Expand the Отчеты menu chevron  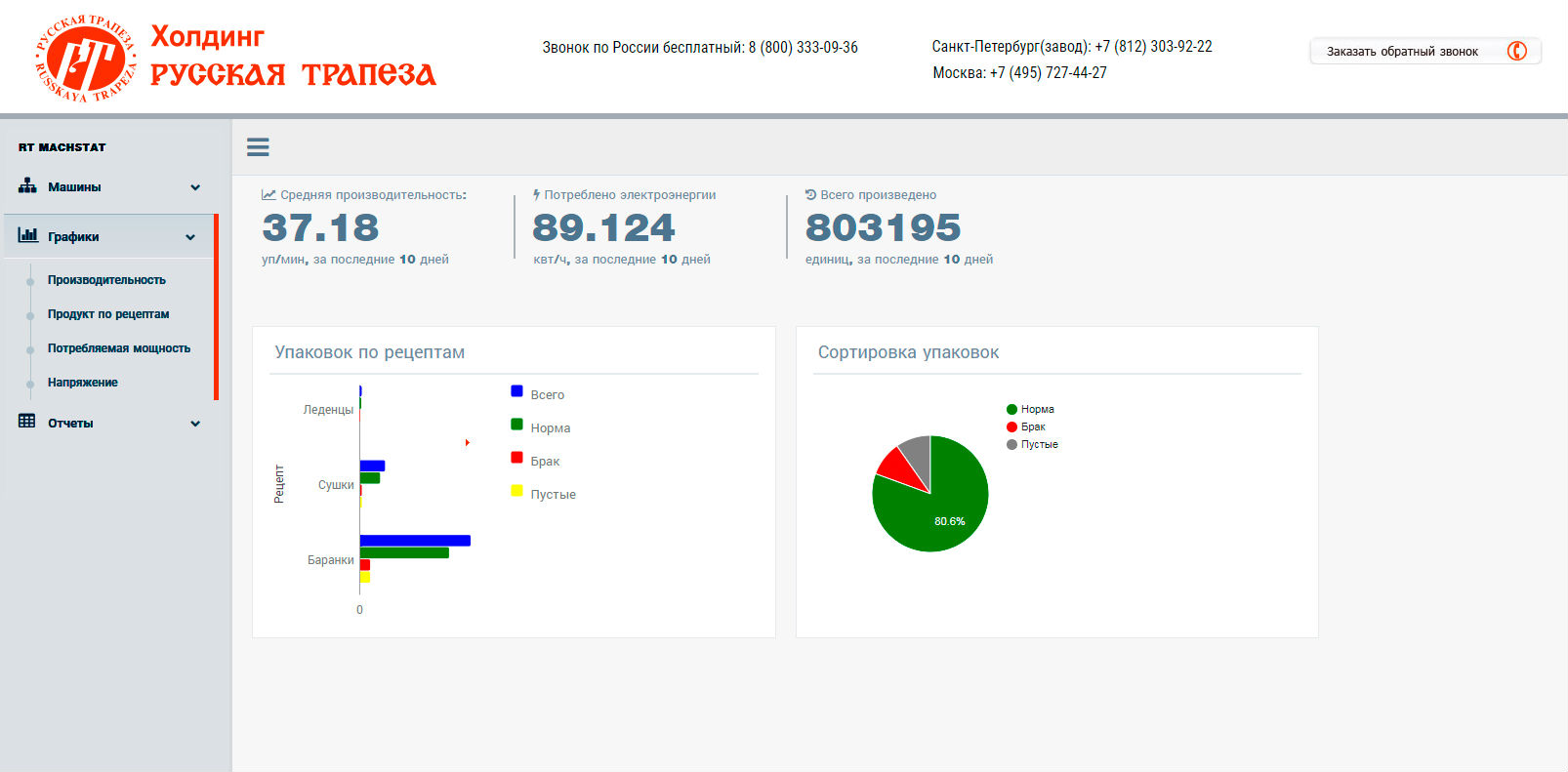pyautogui.click(x=195, y=424)
